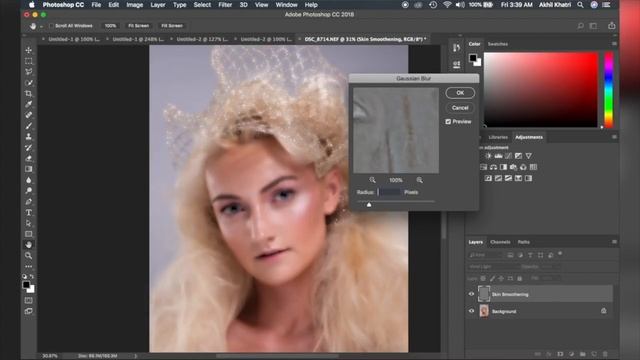This screenshot has height=360, width=640.
Task: Select the Quick Selection tool
Action: pyautogui.click(x=29, y=83)
